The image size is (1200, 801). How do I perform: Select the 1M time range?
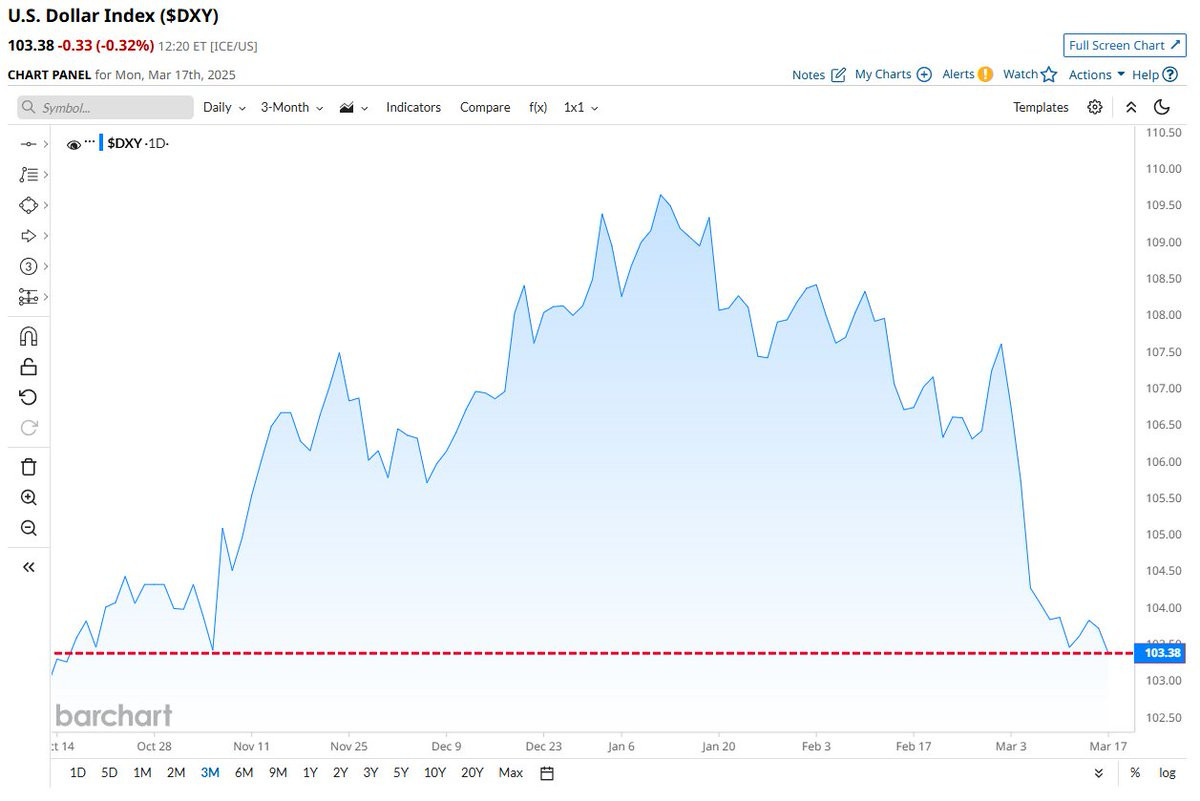tap(142, 773)
